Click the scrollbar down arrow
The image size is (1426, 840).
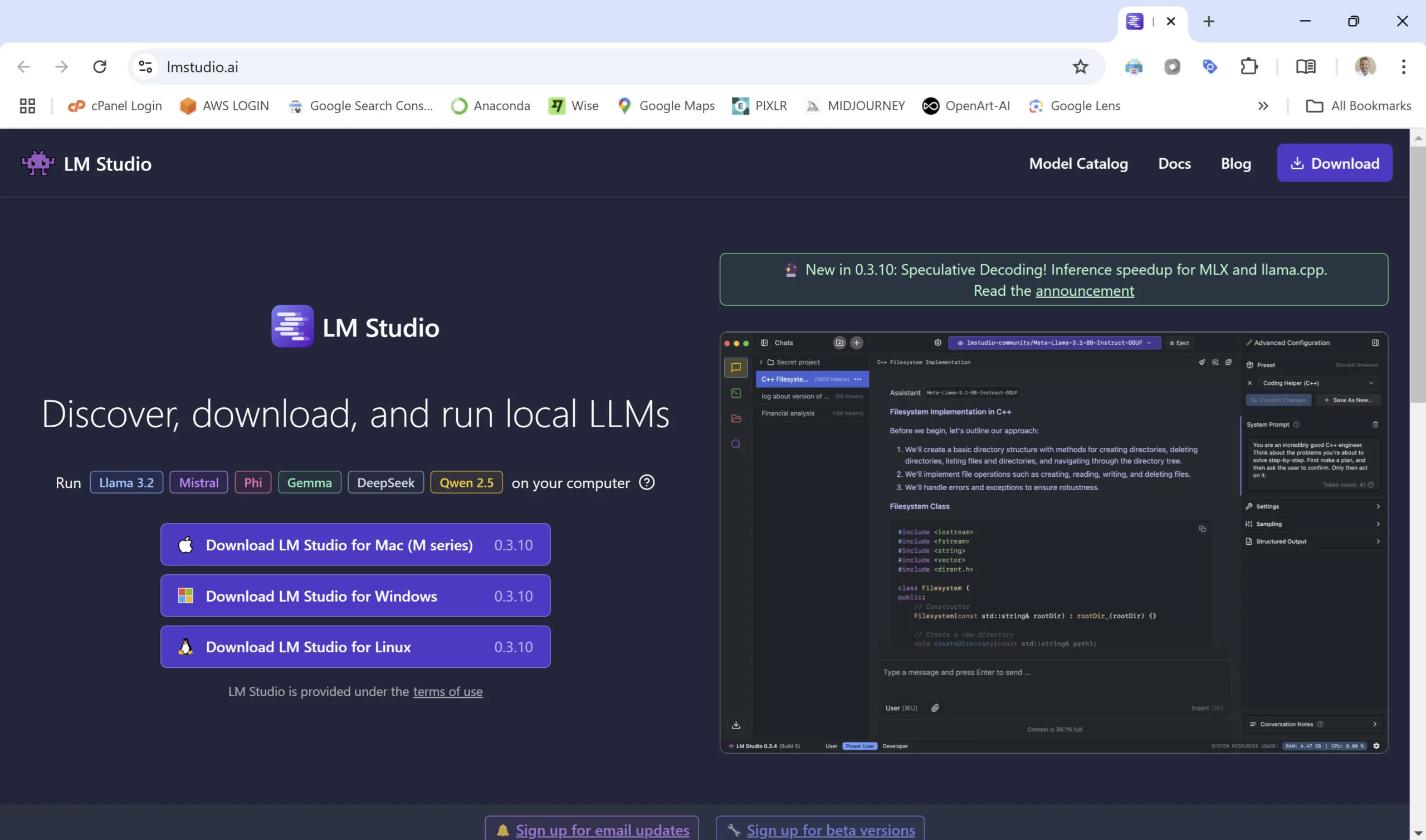[x=1418, y=833]
